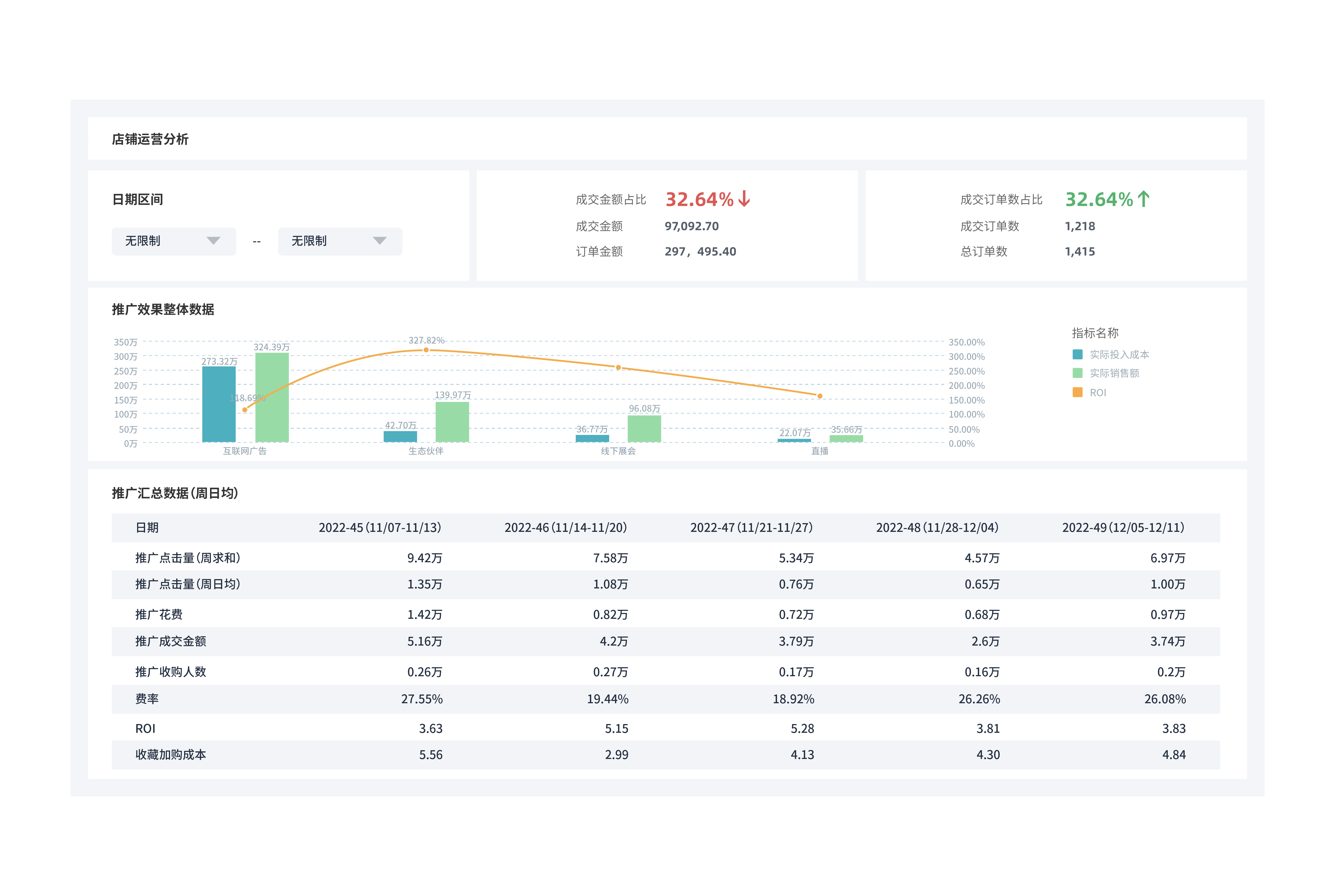This screenshot has width=1335, height=896.
Task: Click column header 2022-45 (11/07-11/13)
Action: pos(380,528)
